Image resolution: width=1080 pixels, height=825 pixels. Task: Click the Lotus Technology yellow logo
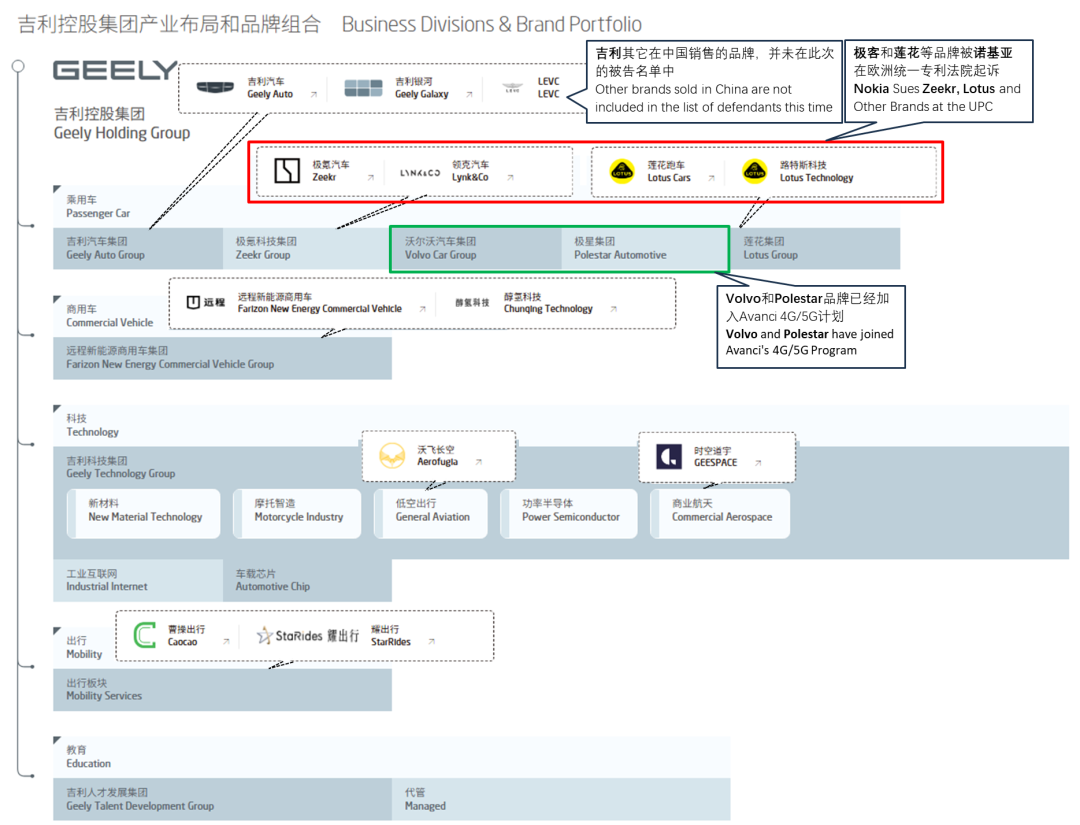pyautogui.click(x=755, y=171)
